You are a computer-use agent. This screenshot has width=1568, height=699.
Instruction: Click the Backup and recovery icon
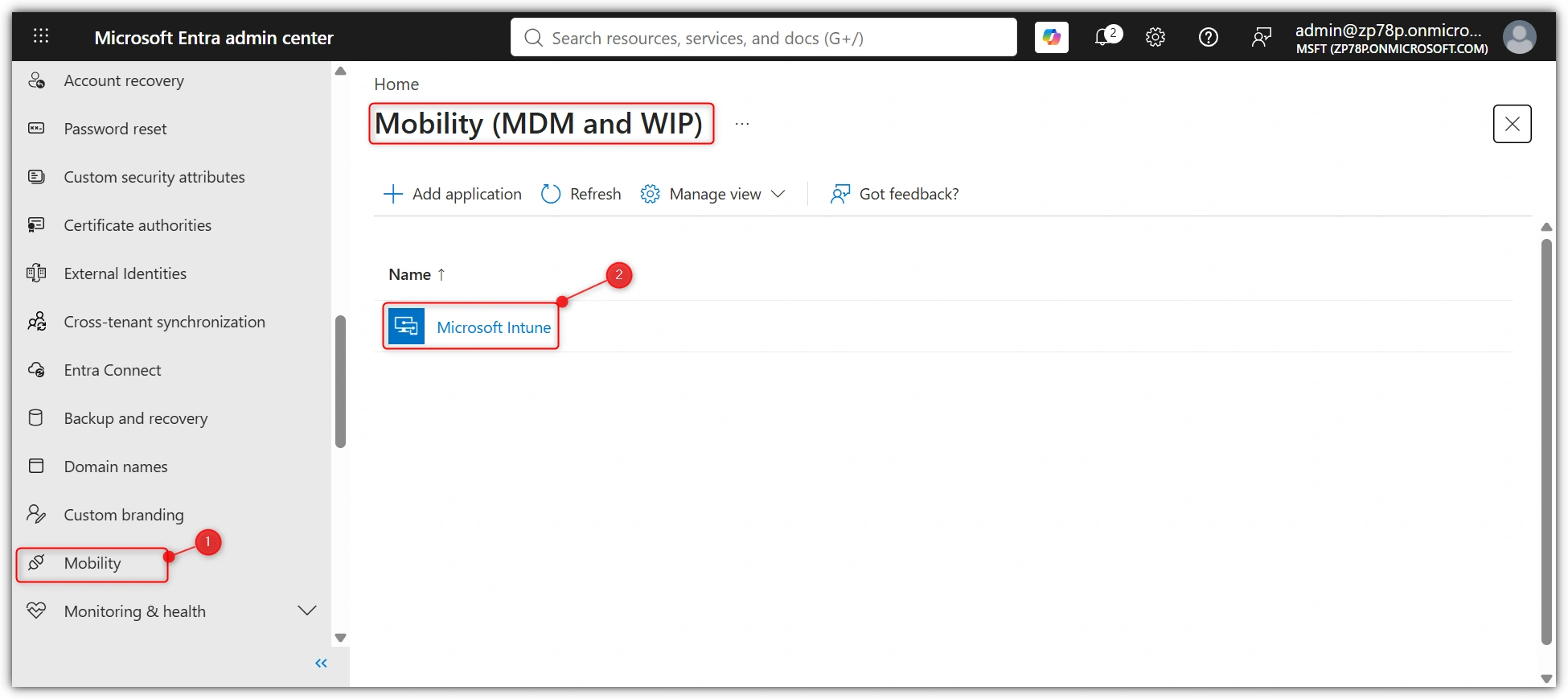point(36,418)
